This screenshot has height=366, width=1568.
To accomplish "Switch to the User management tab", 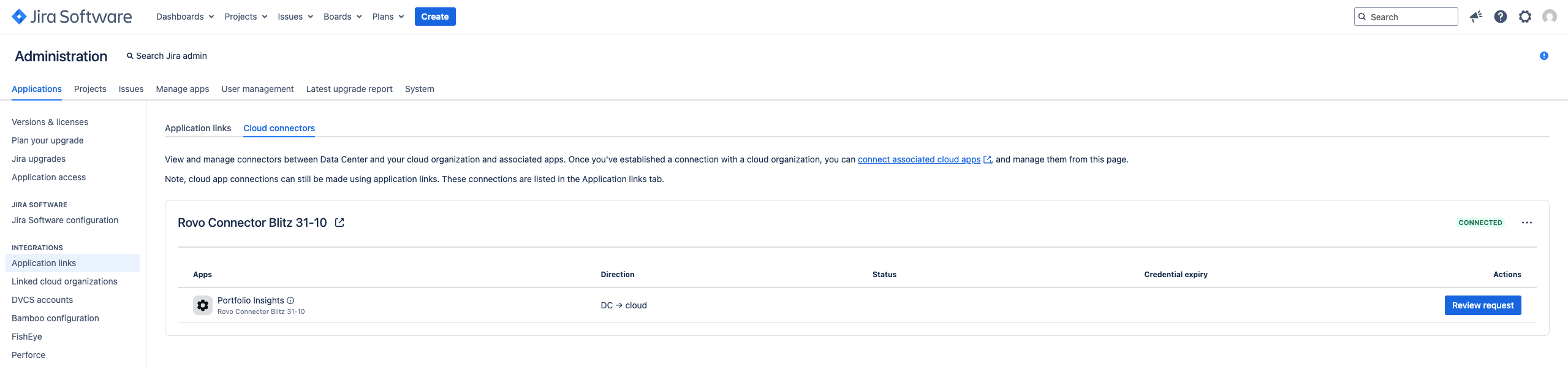I will point(257,89).
